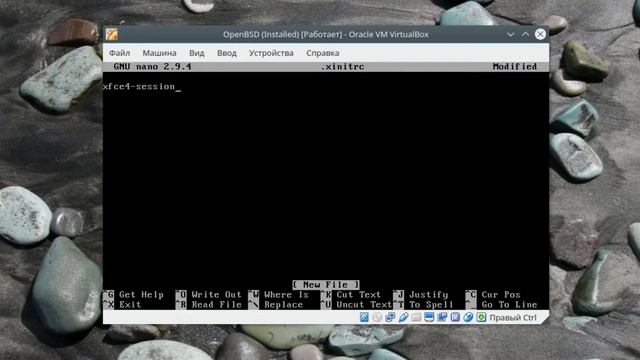Click the 'Cut Text' shortcut label
The image size is (640, 360).
pyautogui.click(x=358, y=295)
